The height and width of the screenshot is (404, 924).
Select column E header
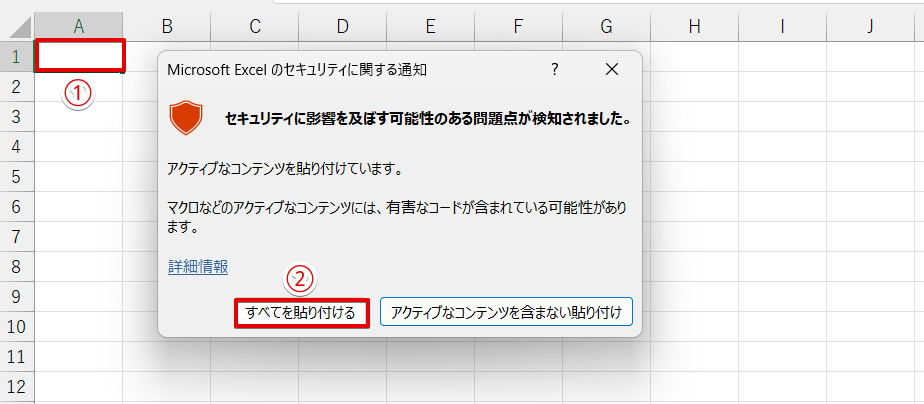(430, 27)
